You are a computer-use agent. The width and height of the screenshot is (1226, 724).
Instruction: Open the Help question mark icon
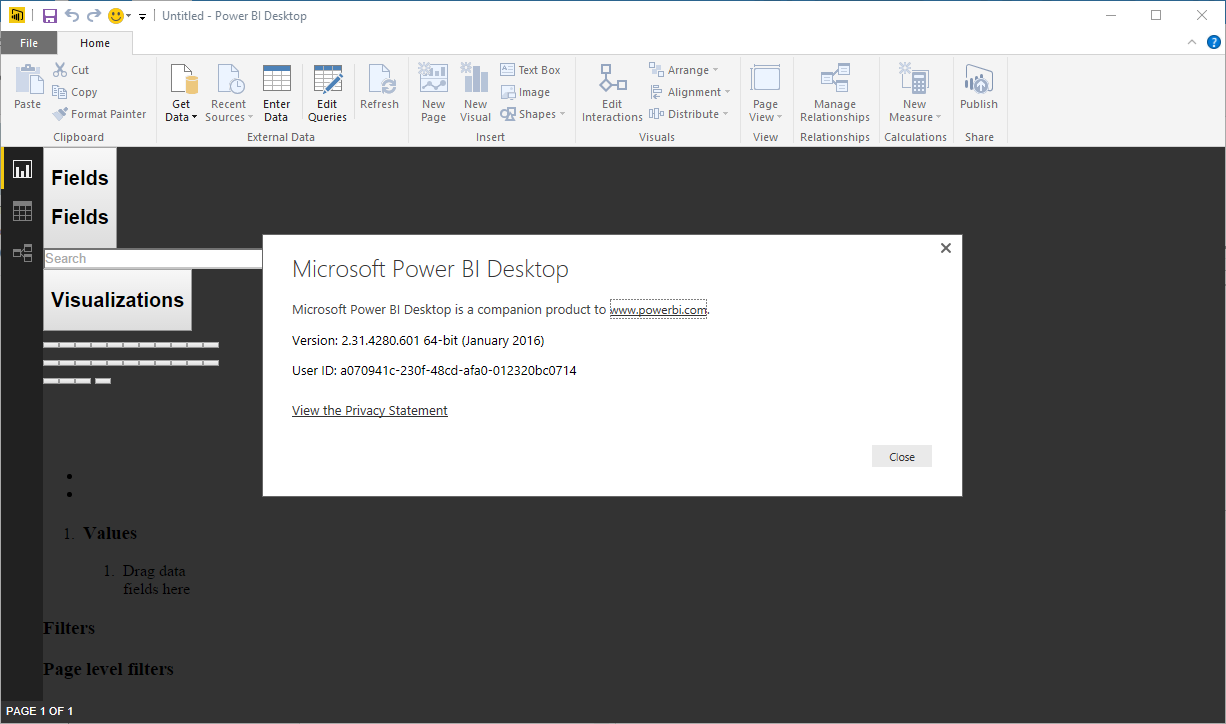pos(1214,42)
